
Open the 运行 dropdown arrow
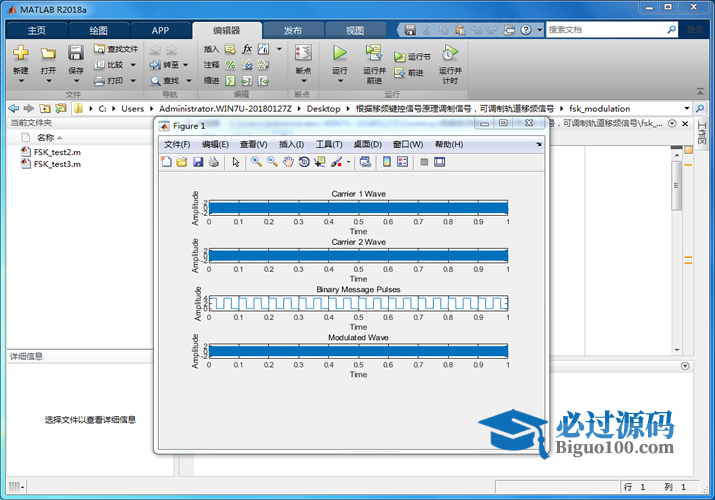pyautogui.click(x=340, y=81)
